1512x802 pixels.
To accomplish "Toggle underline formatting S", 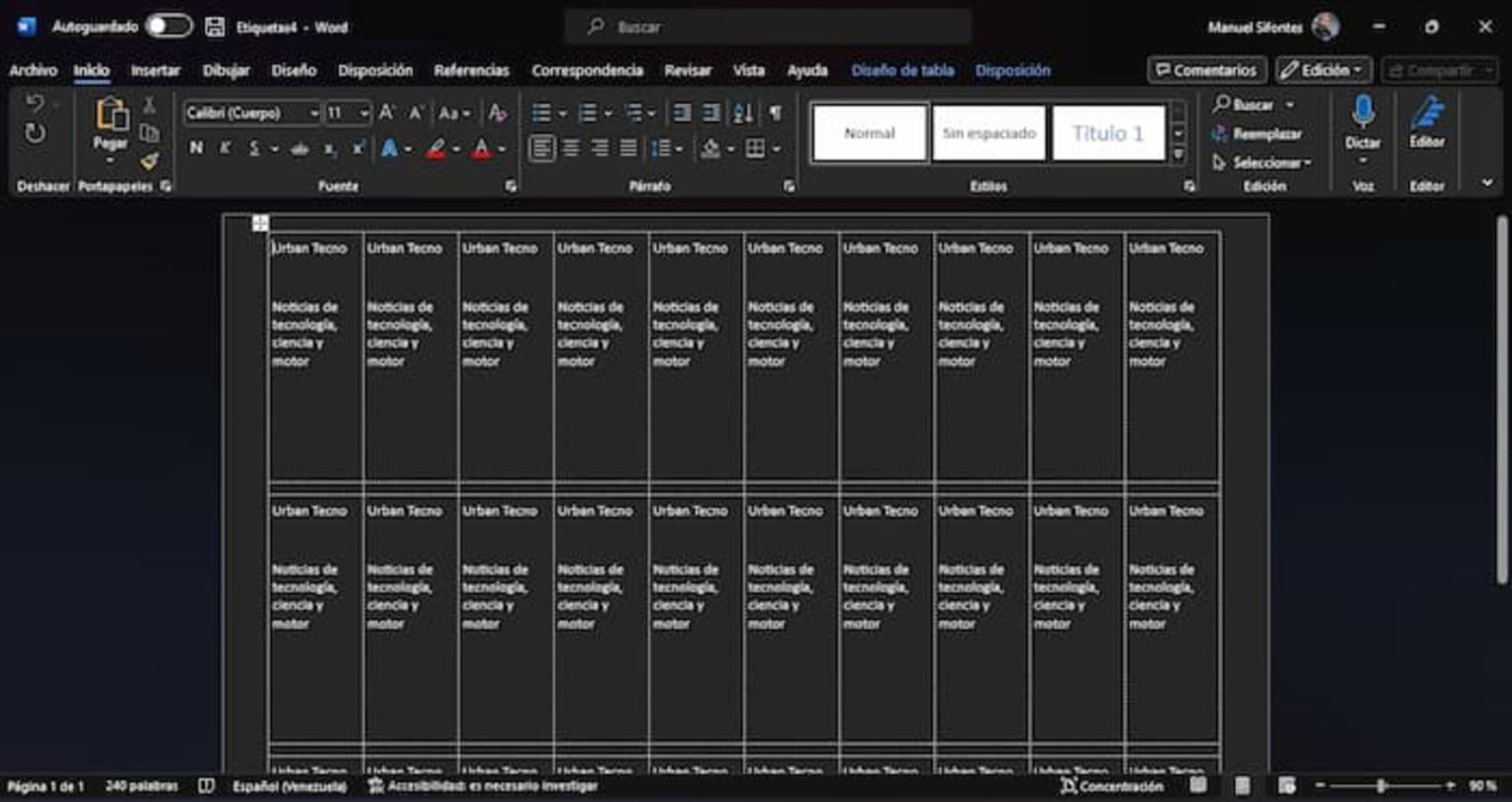I will pyautogui.click(x=253, y=149).
